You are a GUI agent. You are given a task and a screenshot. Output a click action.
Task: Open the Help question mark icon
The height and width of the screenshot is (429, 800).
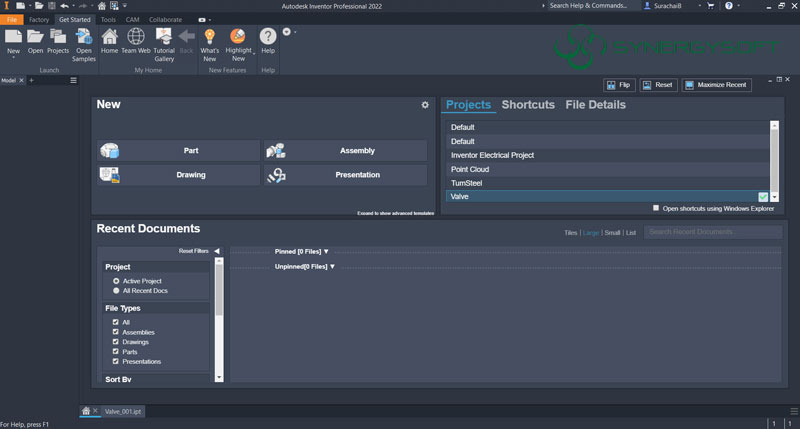[268, 37]
